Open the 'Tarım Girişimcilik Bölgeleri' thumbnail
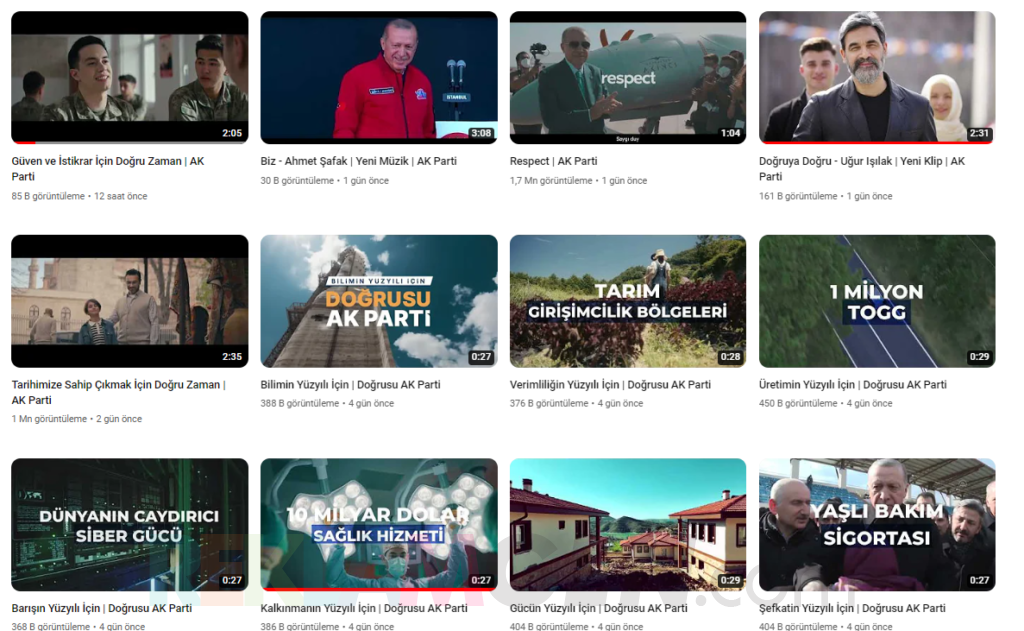This screenshot has height=631, width=1024. 627,301
